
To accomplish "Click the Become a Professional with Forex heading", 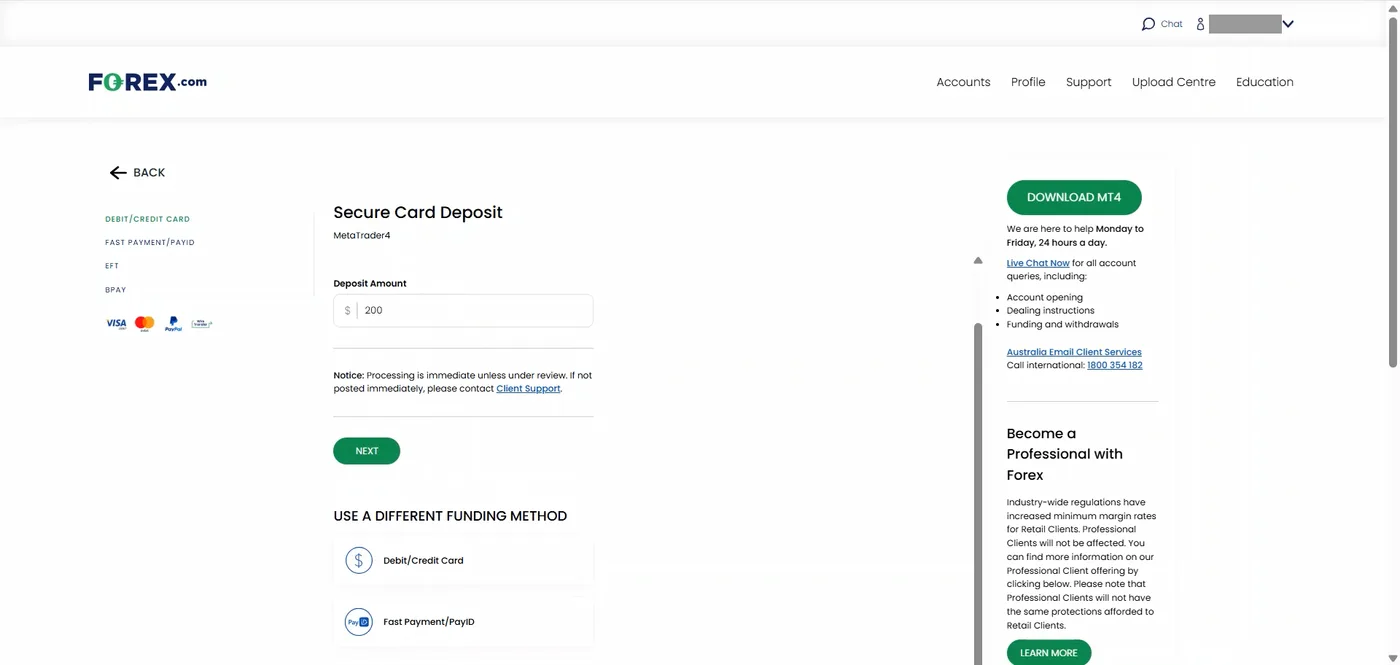I will point(1065,454).
